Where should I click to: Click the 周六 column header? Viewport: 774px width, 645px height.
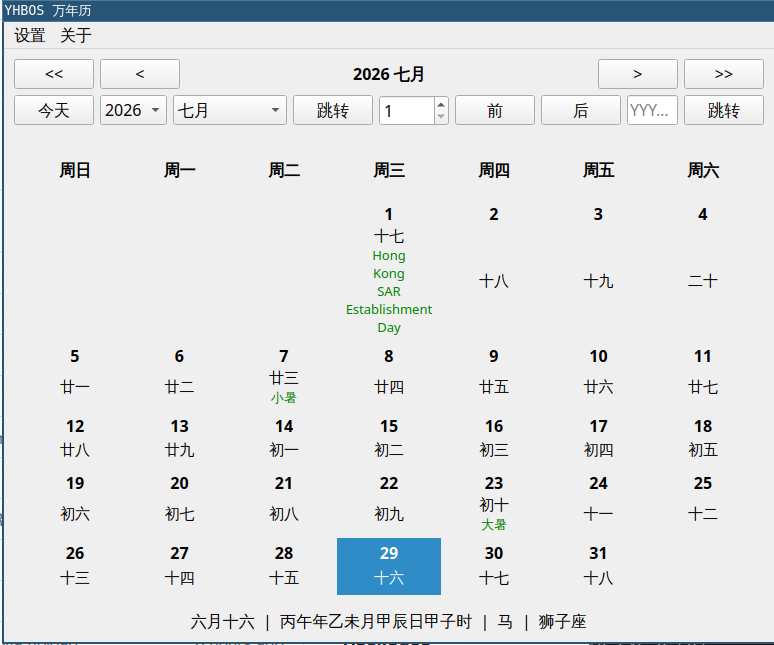(703, 170)
